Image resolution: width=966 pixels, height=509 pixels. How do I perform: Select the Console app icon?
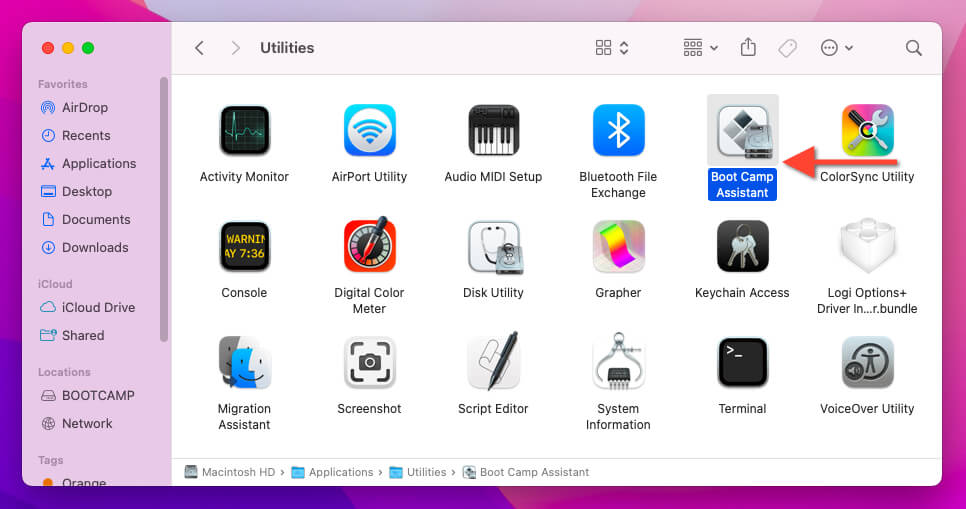(x=245, y=246)
